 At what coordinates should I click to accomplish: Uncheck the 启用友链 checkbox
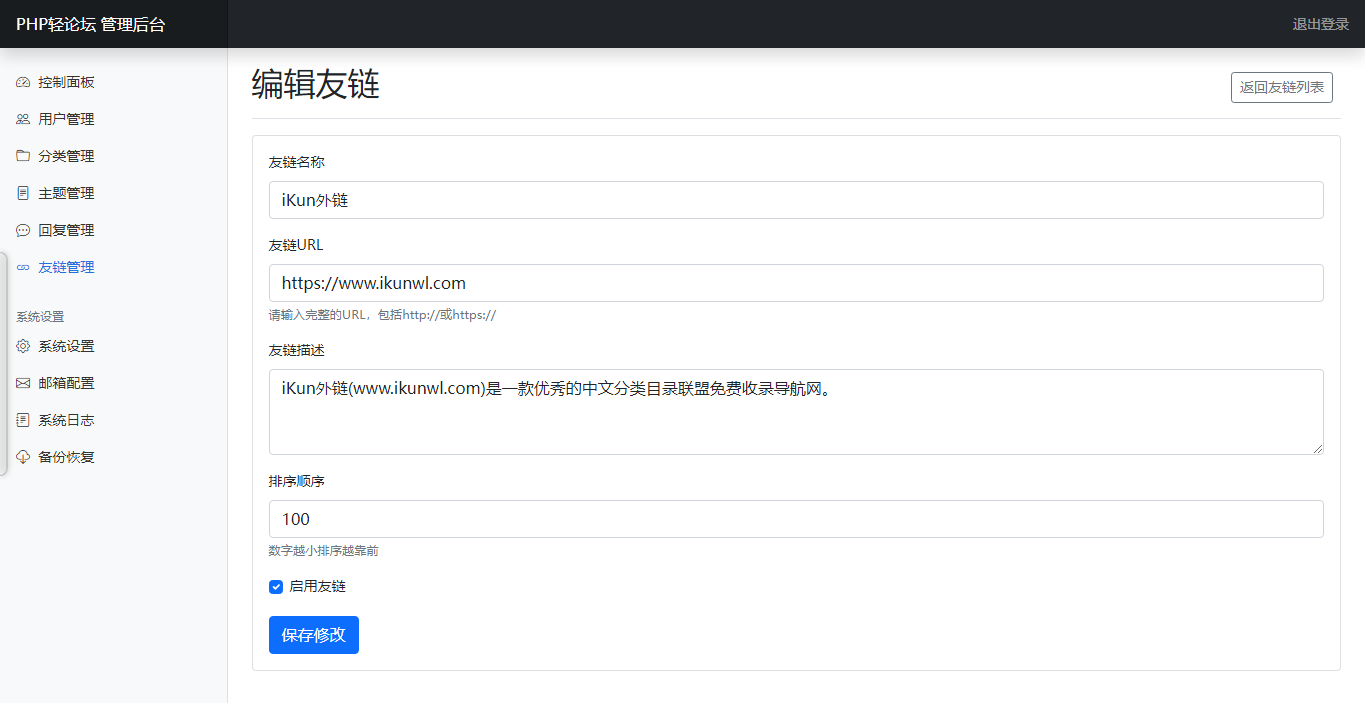click(276, 587)
